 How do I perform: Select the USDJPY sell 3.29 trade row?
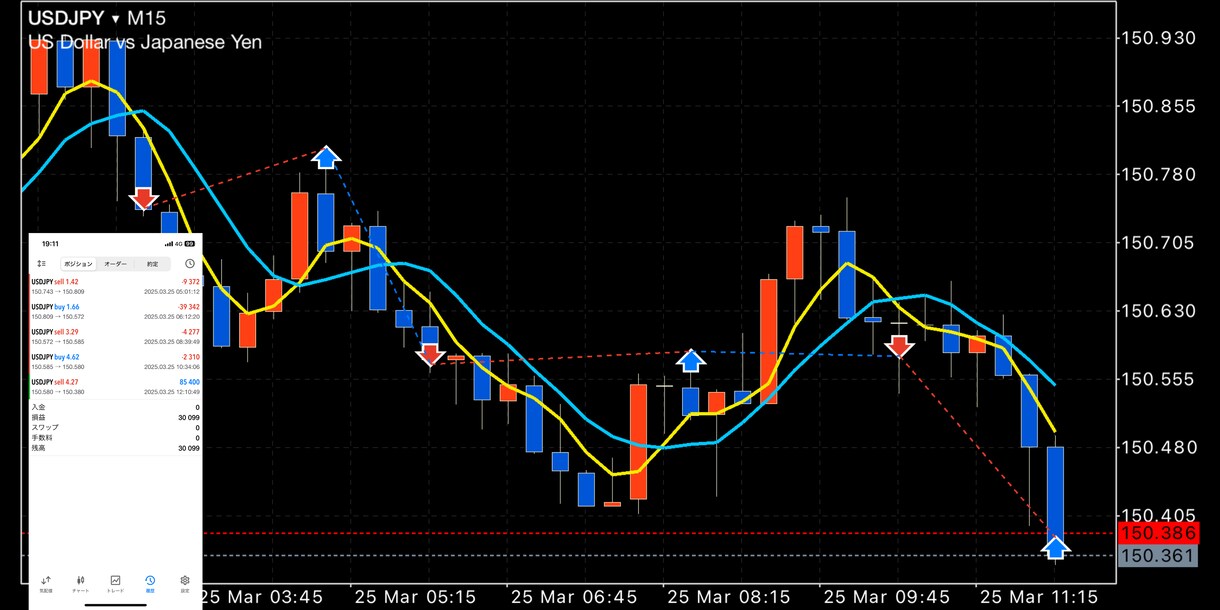(x=115, y=337)
